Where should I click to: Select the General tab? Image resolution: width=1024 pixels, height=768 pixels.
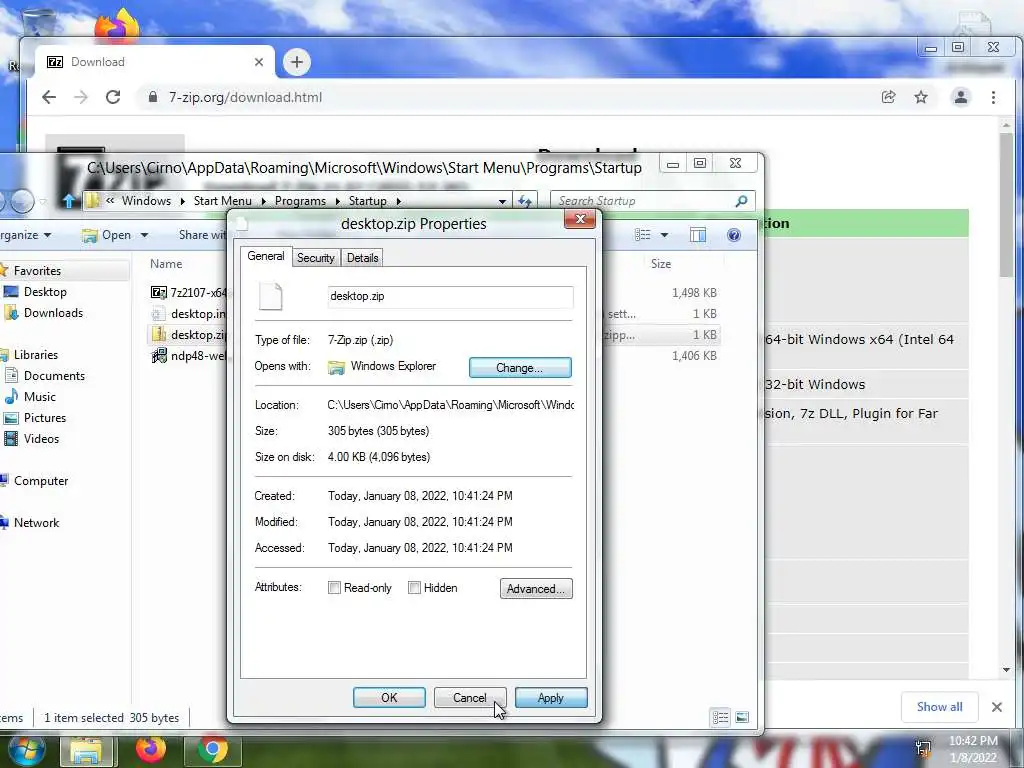(x=265, y=256)
